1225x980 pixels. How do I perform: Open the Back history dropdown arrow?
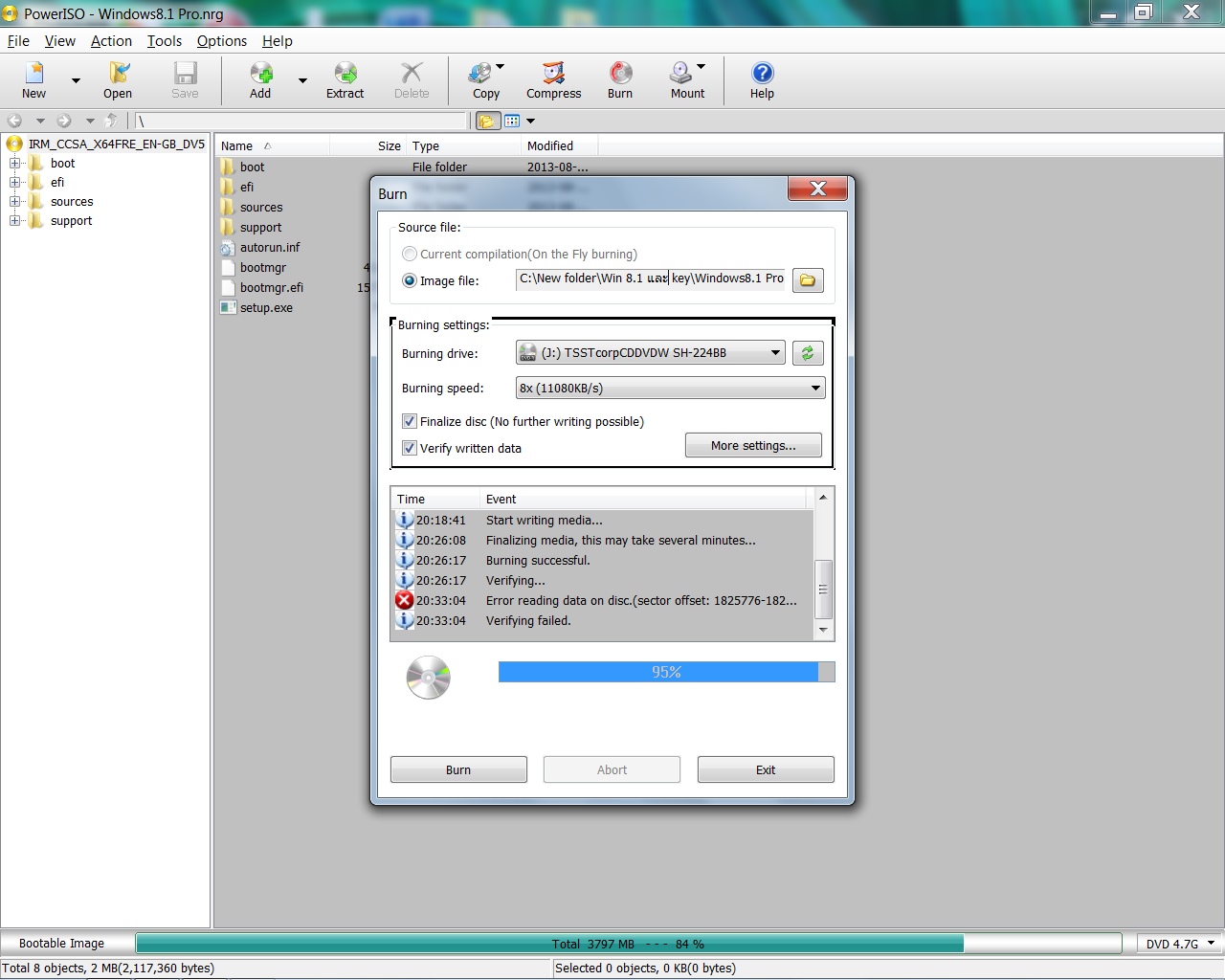tap(40, 122)
